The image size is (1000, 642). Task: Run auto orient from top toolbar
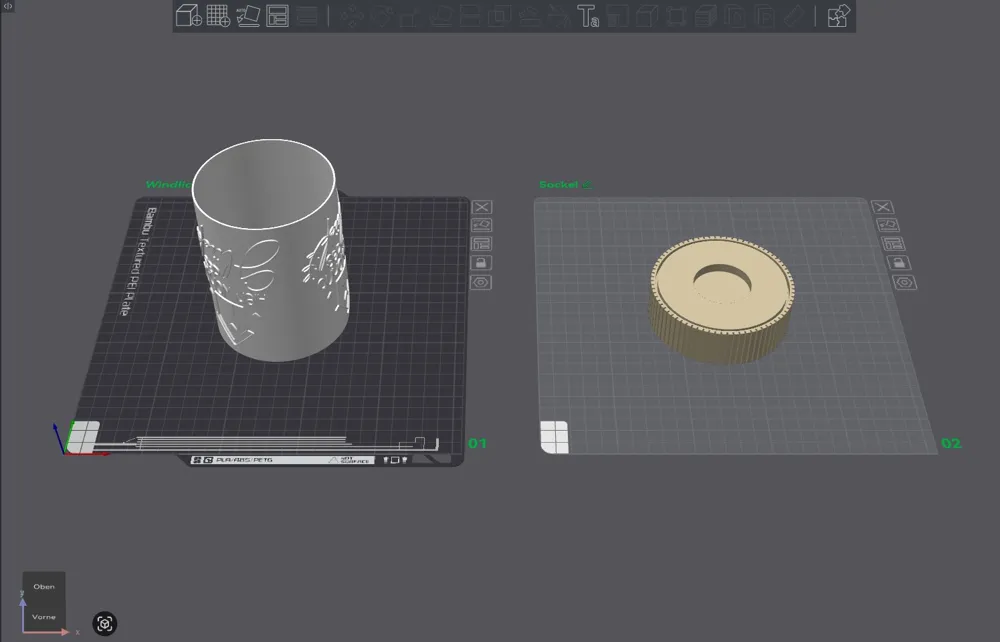(248, 15)
